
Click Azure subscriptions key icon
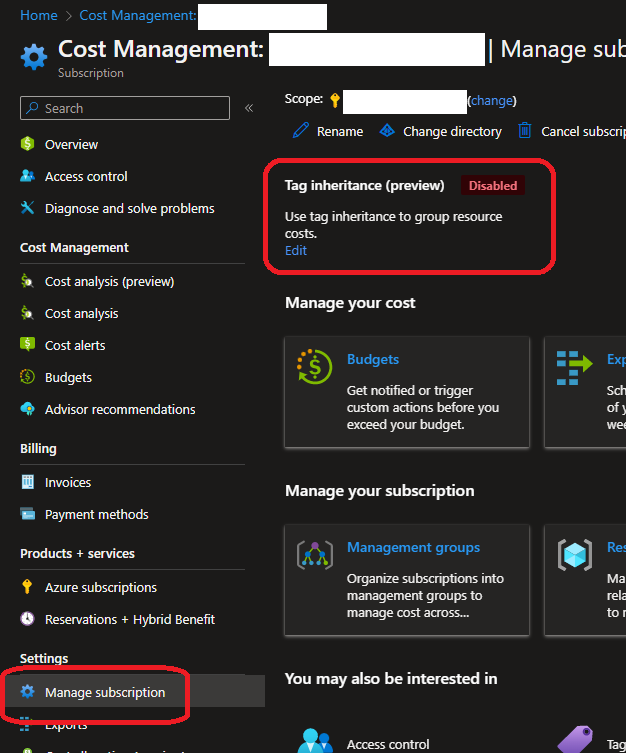[27, 586]
